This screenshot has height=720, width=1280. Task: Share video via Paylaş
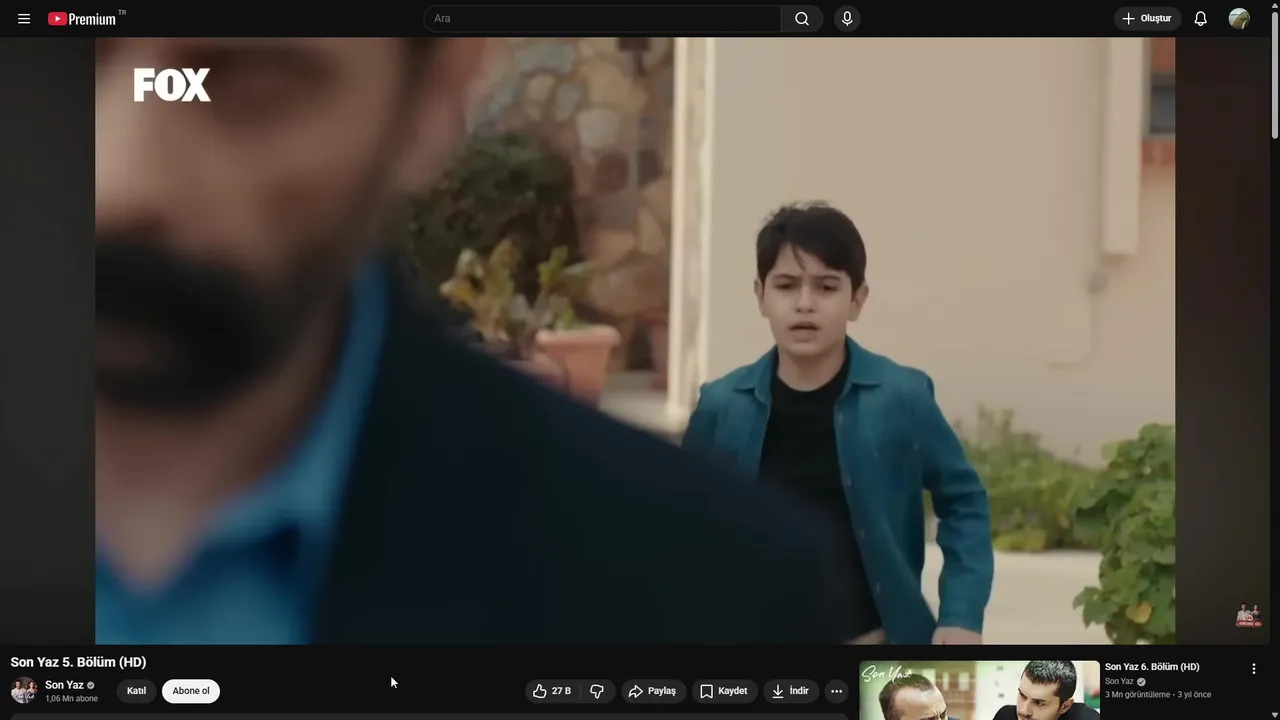(652, 691)
